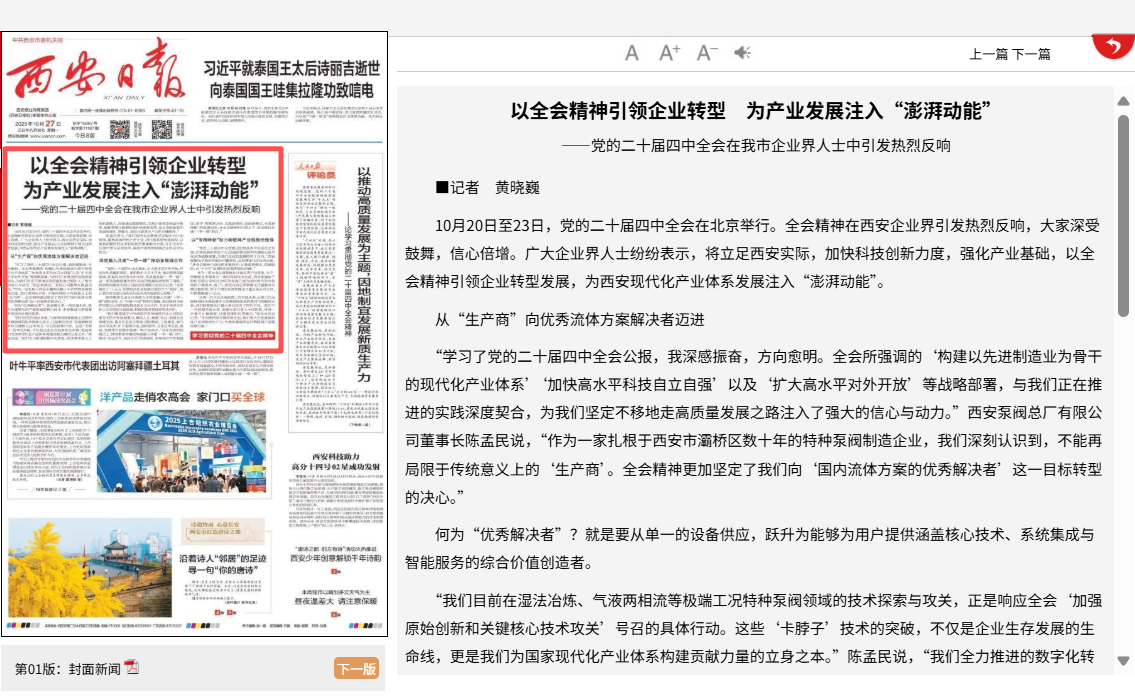The image size is (1135, 699).
Task: Toggle article audio read-aloud speaker icon
Action: click(742, 53)
